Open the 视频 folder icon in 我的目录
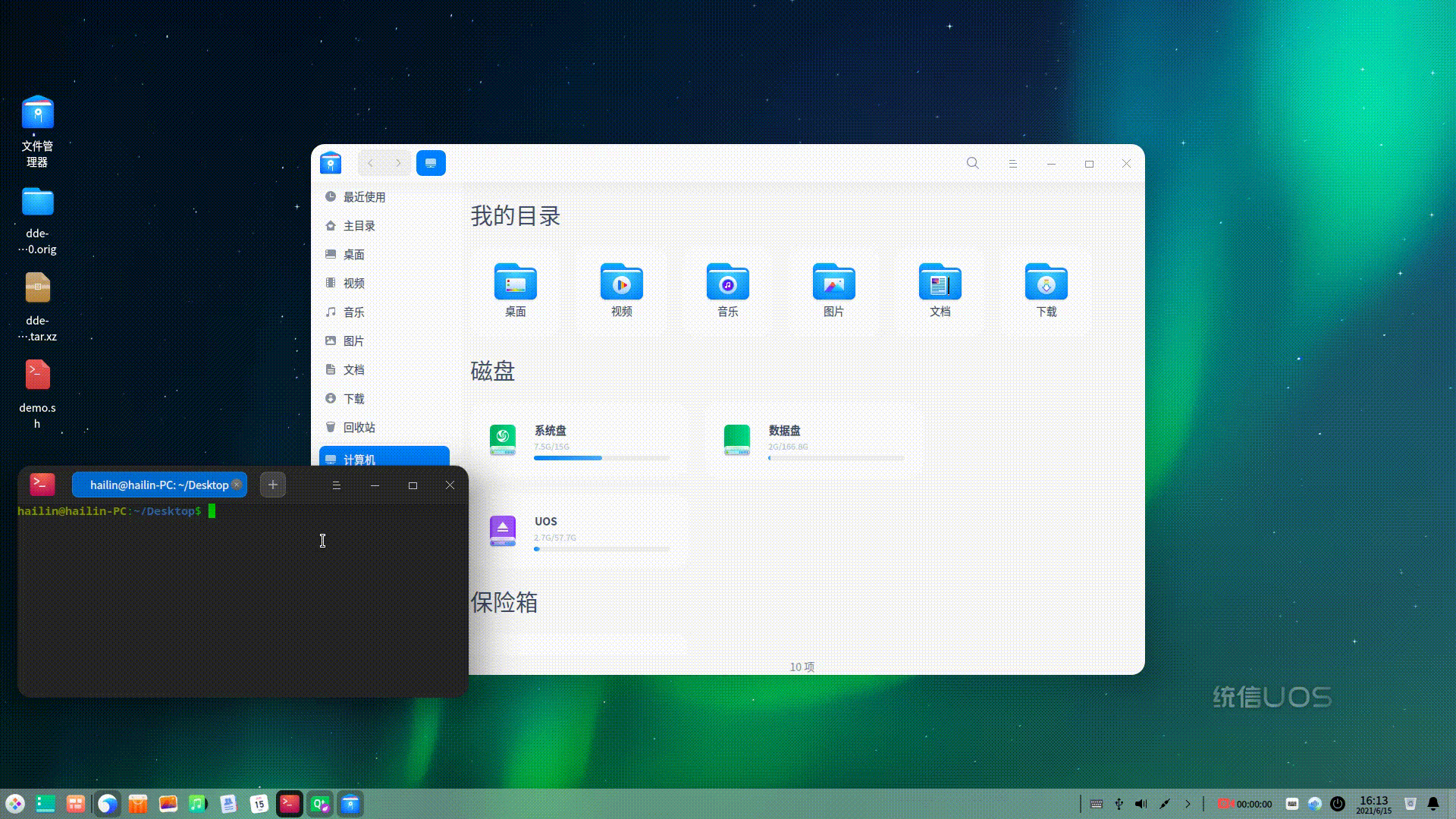 [x=622, y=282]
